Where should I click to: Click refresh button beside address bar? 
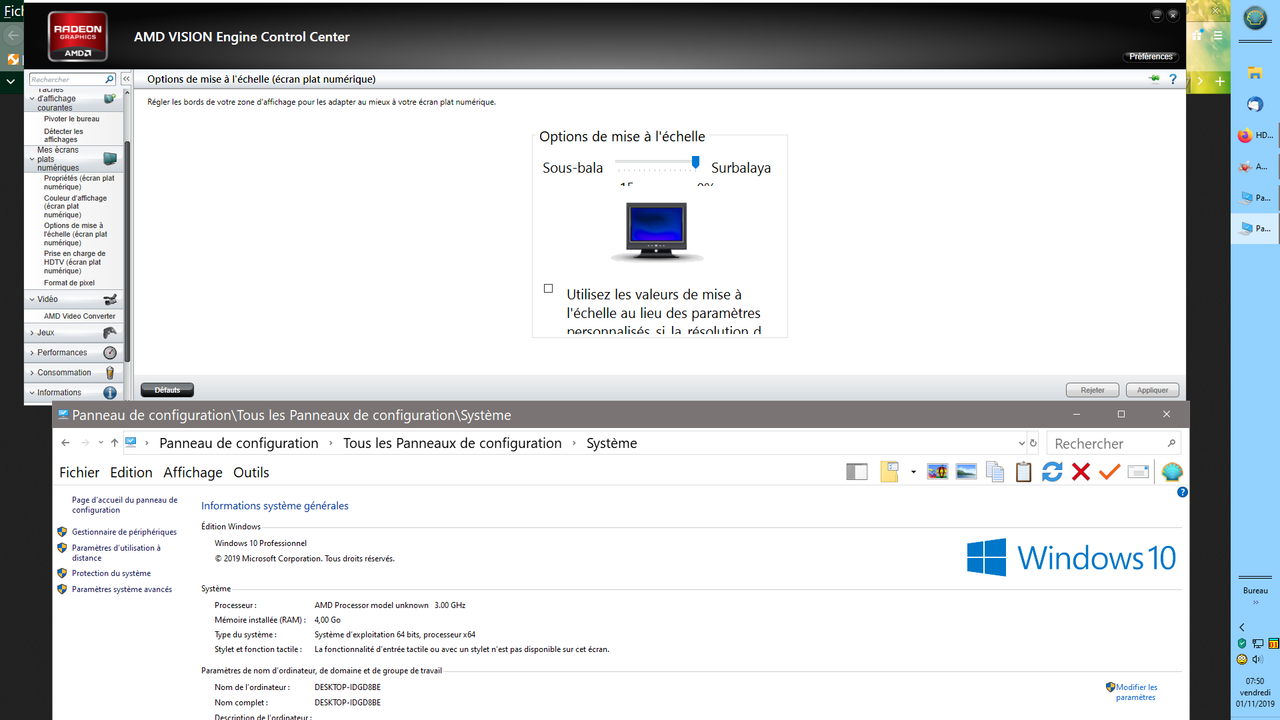(x=1034, y=443)
